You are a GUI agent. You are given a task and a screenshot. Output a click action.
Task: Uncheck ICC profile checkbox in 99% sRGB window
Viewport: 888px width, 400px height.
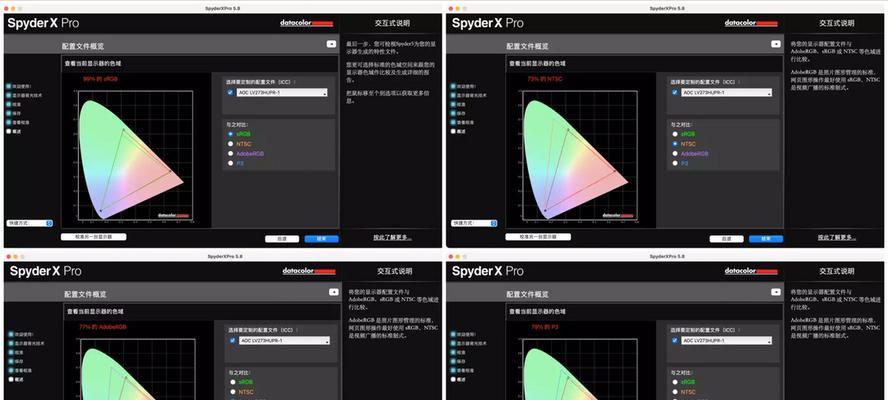(x=230, y=92)
